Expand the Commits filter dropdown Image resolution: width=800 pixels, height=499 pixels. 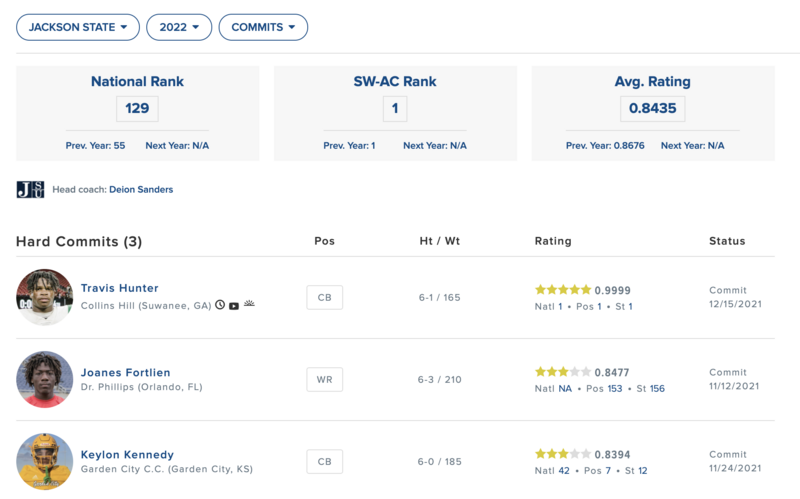click(263, 27)
